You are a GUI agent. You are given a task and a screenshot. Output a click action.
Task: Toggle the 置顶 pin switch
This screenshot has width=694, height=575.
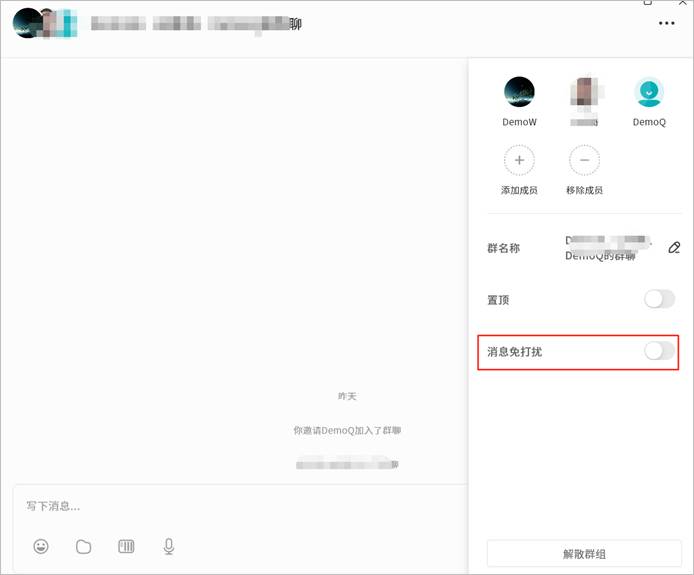[659, 299]
